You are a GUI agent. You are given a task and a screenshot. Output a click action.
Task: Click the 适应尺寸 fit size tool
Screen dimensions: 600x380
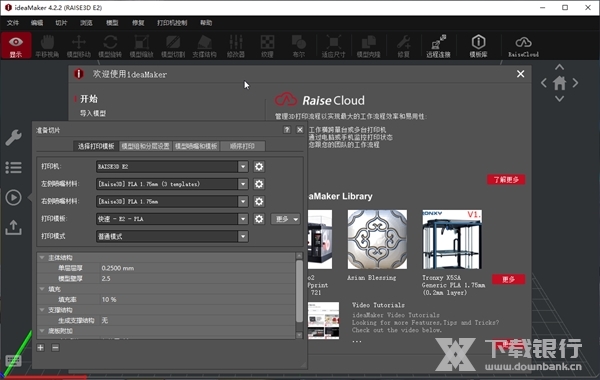tap(333, 46)
